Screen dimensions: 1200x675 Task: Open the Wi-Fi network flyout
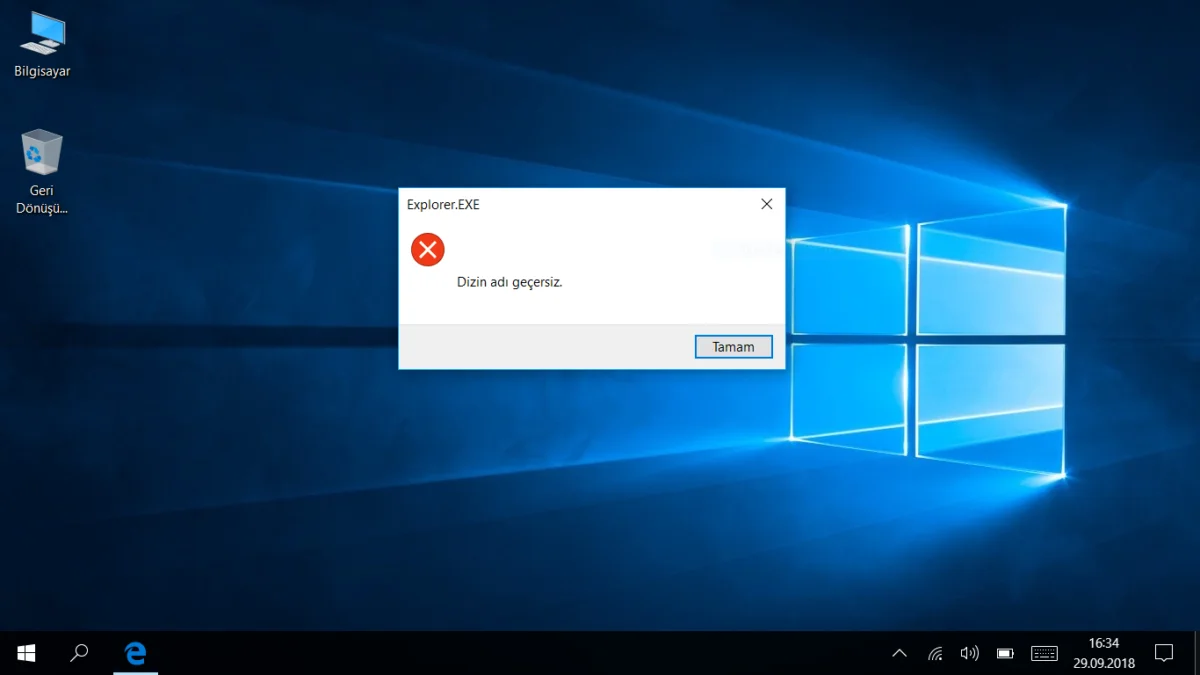click(x=935, y=654)
